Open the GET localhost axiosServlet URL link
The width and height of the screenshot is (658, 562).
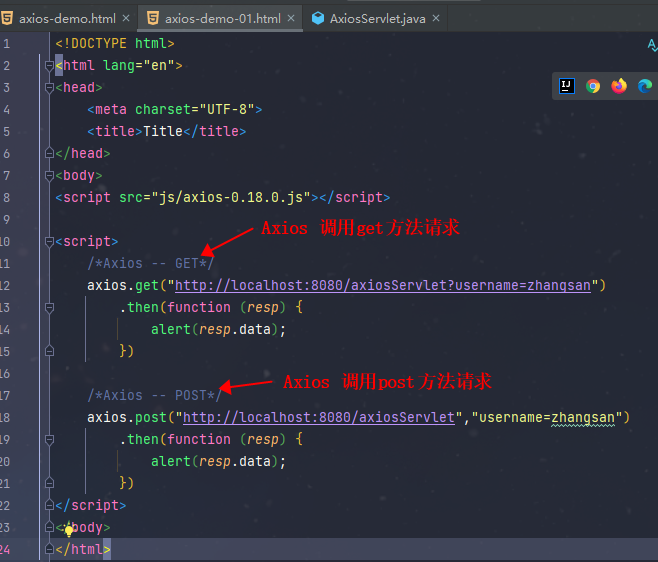pos(383,285)
